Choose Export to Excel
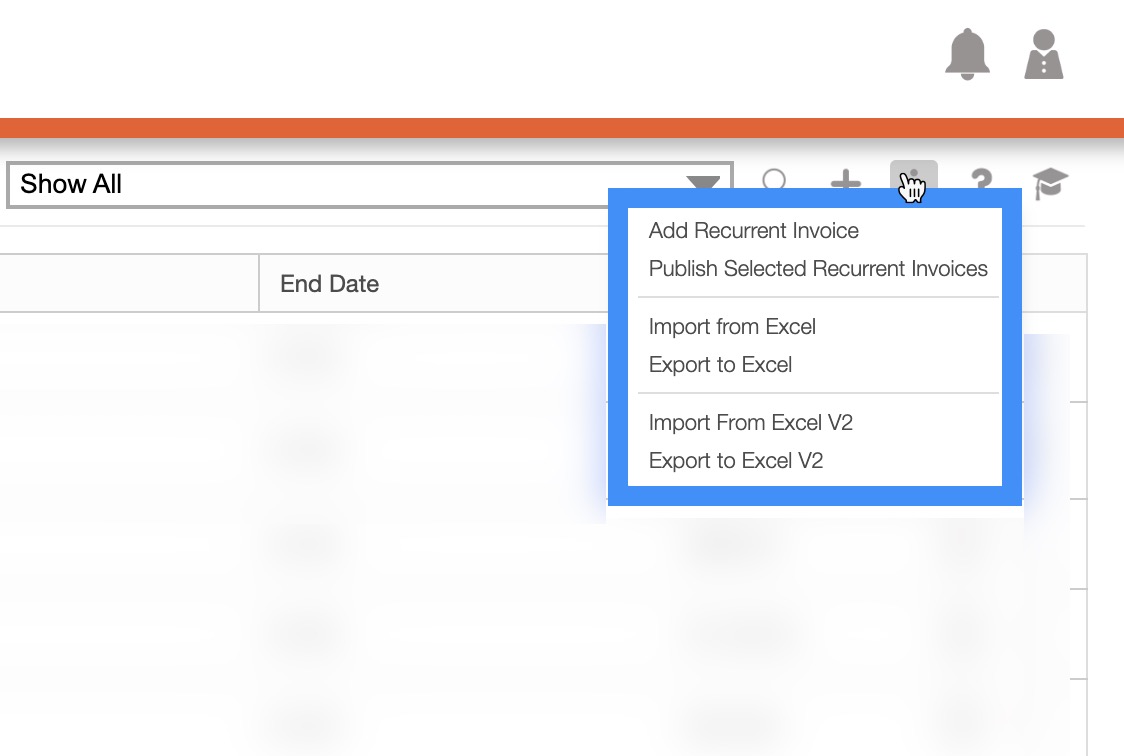 (720, 365)
